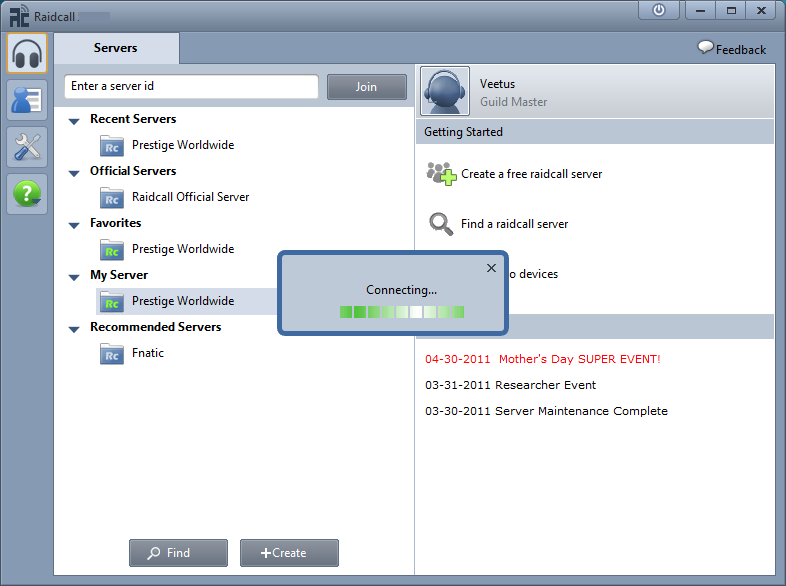786x586 pixels.
Task: Collapse the Favorites group
Action: [74, 225]
